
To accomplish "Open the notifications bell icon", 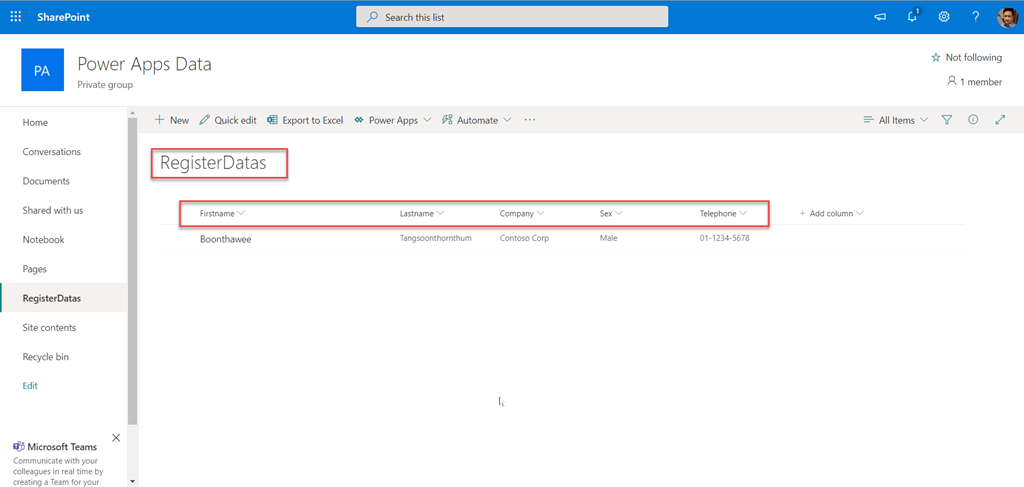I will (912, 17).
